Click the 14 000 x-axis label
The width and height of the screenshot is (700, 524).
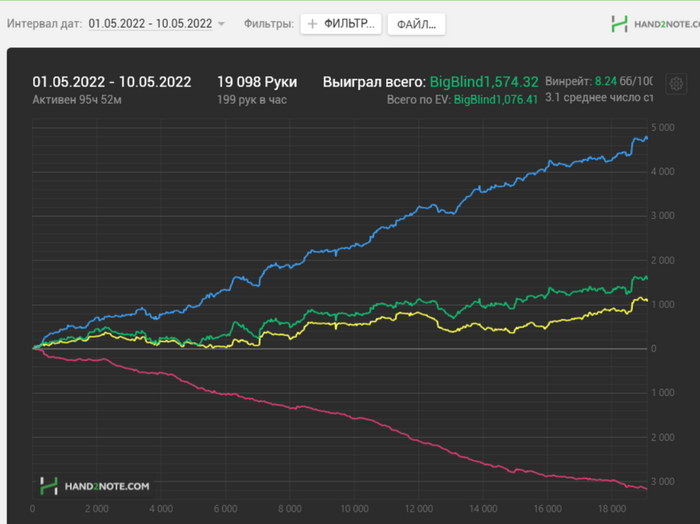(483, 509)
